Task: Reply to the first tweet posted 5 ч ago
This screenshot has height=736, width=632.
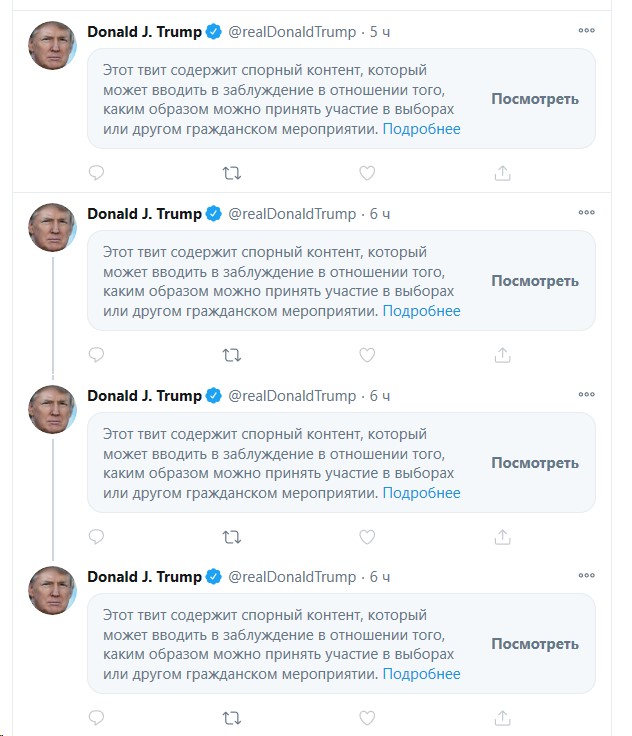Action: (x=96, y=173)
